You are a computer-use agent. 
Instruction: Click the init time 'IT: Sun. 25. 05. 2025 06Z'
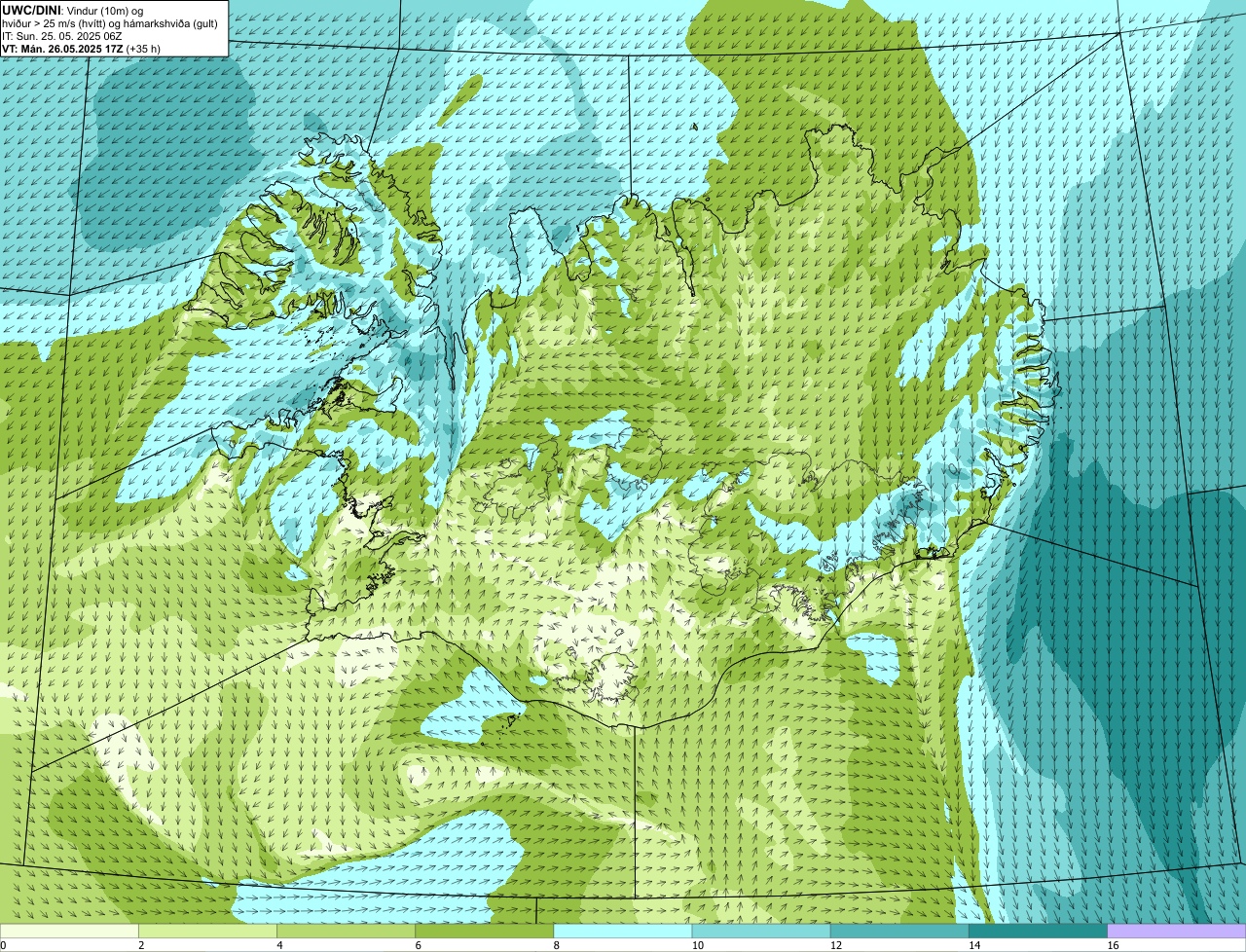click(62, 35)
